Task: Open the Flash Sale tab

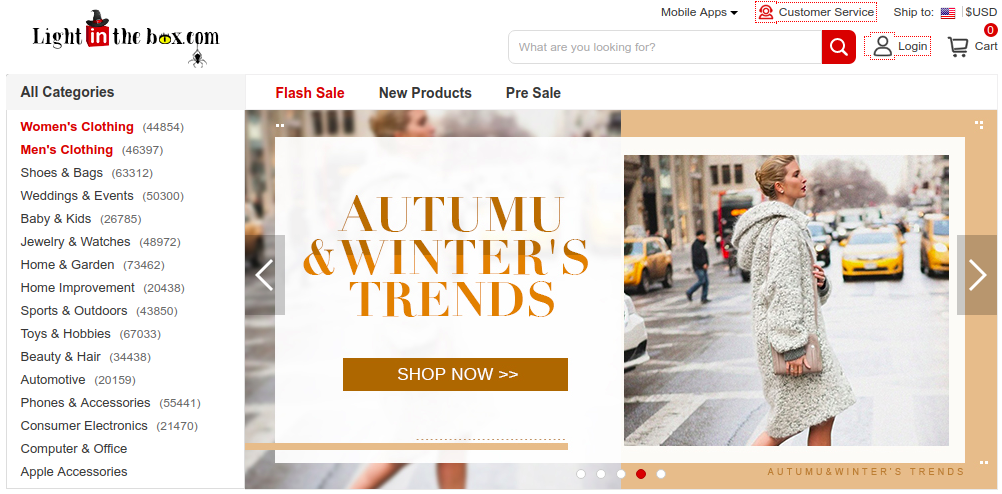Action: pyautogui.click(x=310, y=93)
